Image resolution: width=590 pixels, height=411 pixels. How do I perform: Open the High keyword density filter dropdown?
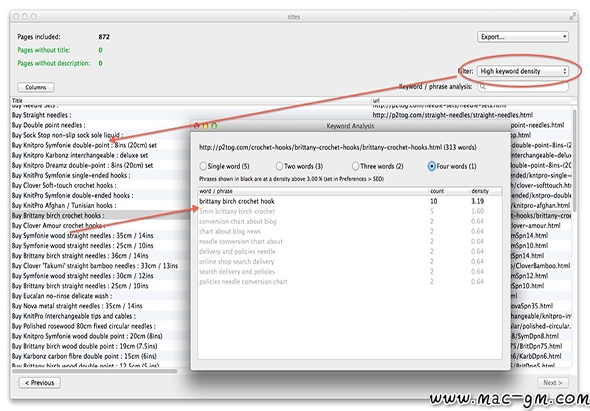(523, 71)
